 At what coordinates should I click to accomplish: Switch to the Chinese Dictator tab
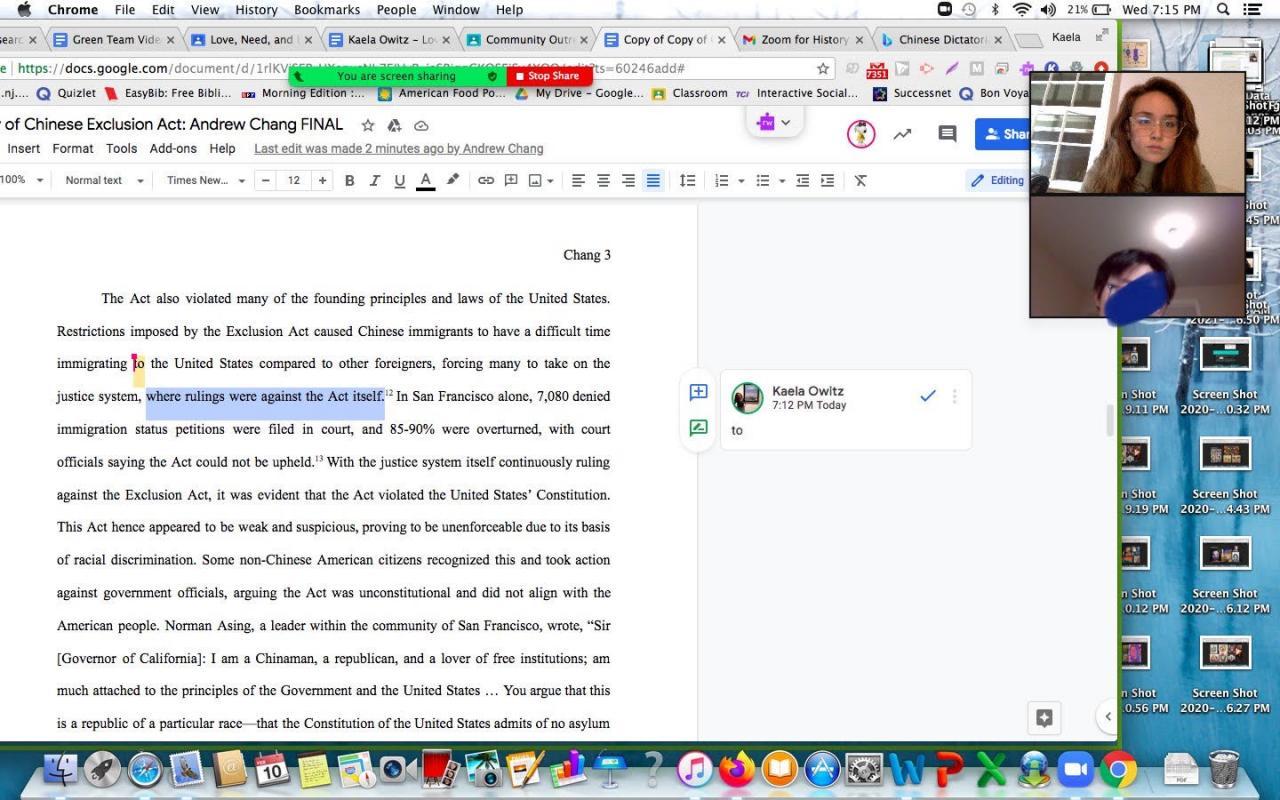[x=942, y=40]
